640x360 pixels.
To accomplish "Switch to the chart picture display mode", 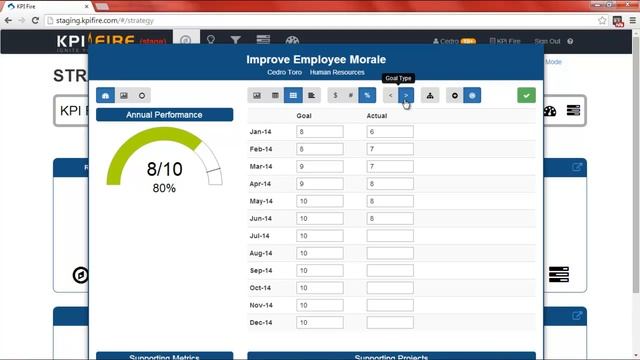I will pos(257,96).
